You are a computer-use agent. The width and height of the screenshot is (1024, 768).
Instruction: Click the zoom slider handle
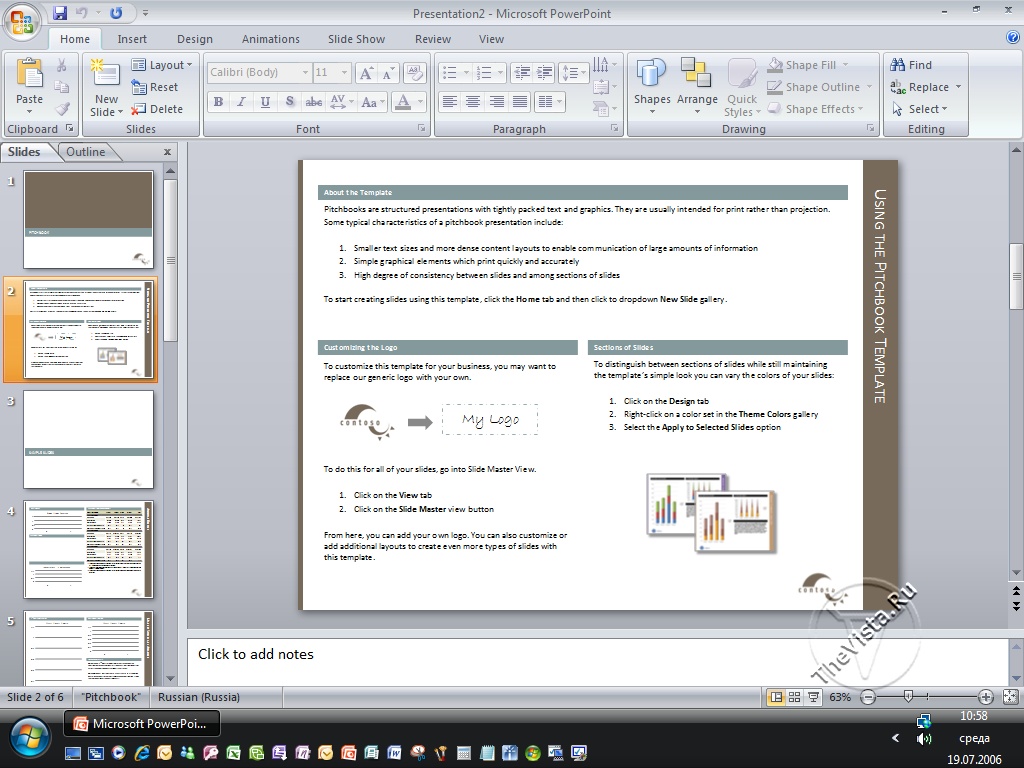click(908, 697)
